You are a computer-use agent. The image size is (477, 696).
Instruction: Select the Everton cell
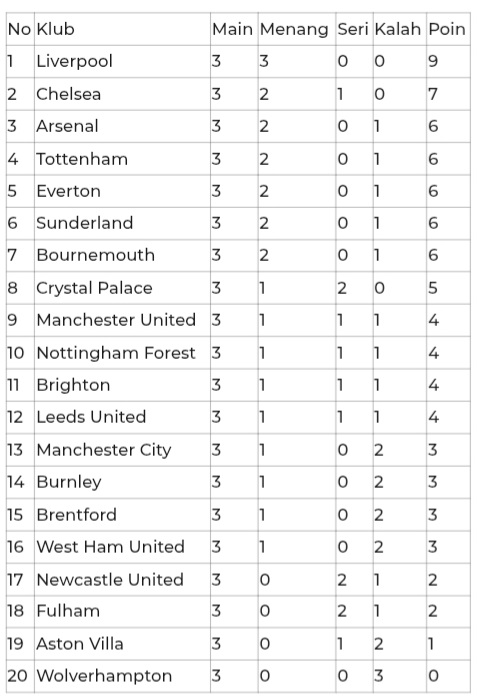(x=69, y=191)
